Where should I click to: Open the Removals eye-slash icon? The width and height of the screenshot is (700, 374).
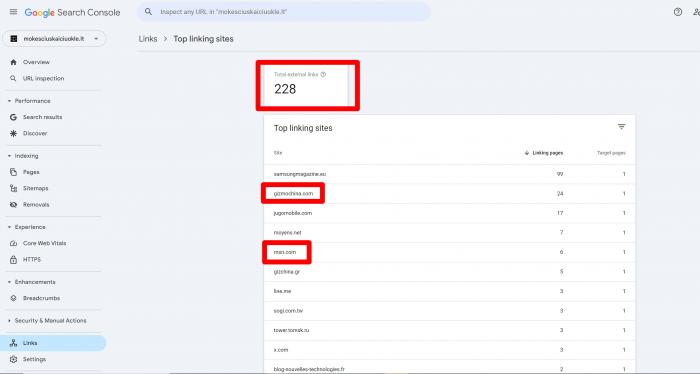pos(13,204)
